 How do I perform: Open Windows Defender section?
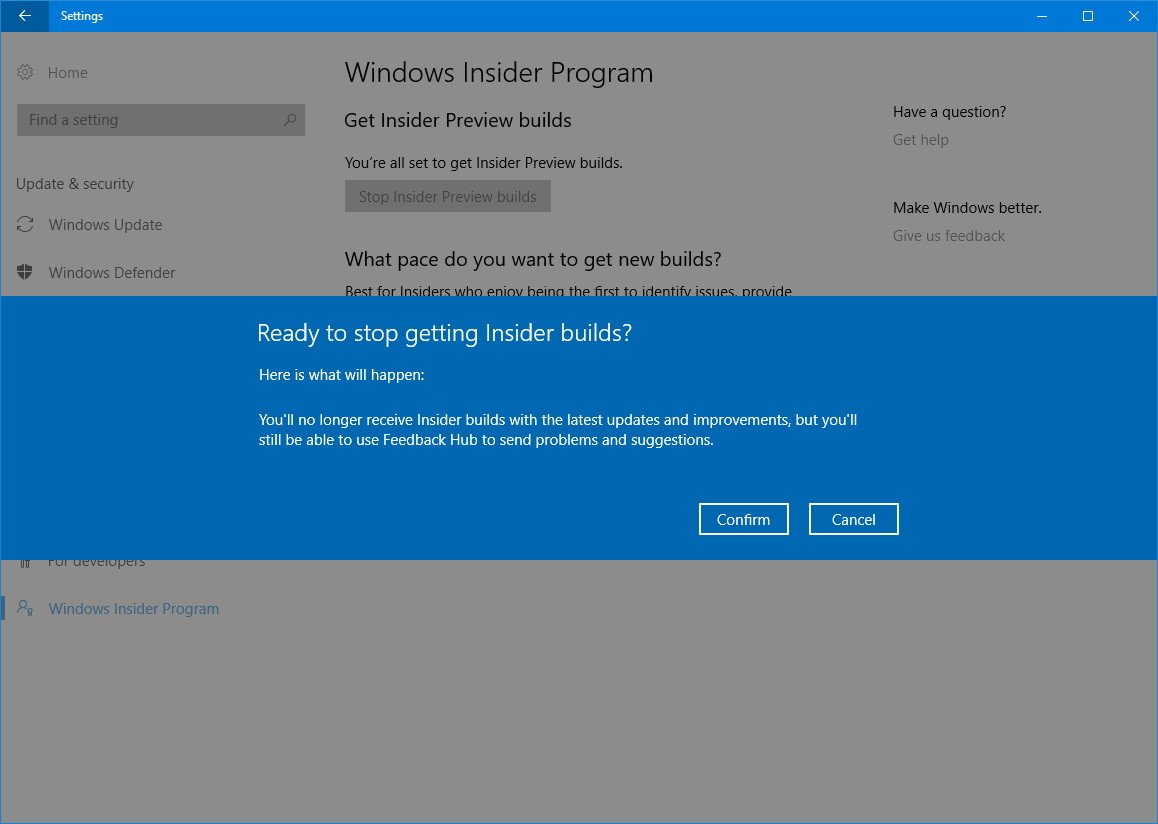(x=112, y=272)
